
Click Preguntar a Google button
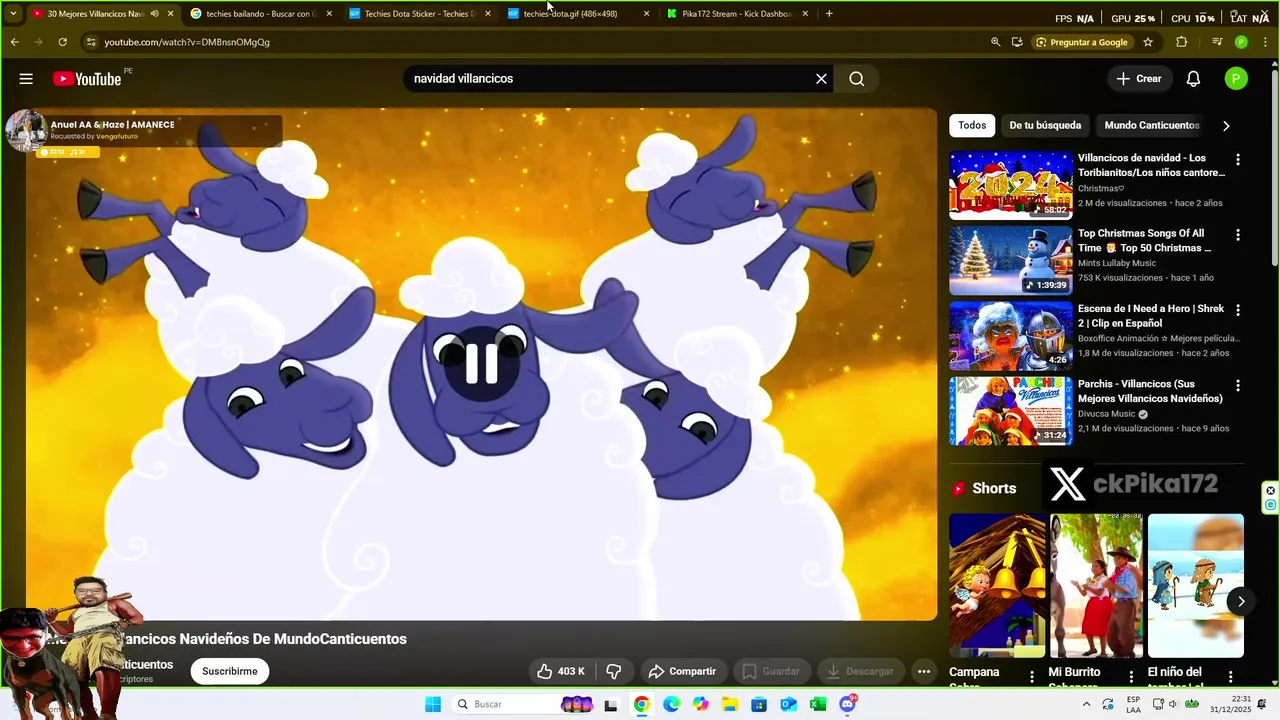pyautogui.click(x=1082, y=42)
